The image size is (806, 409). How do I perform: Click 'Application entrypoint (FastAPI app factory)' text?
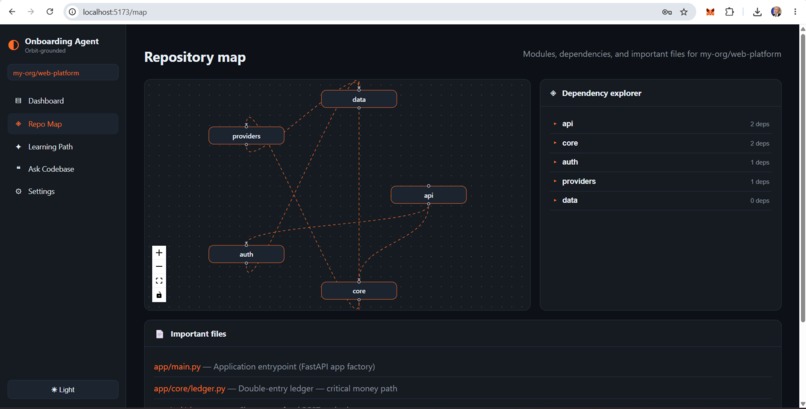pyautogui.click(x=294, y=366)
